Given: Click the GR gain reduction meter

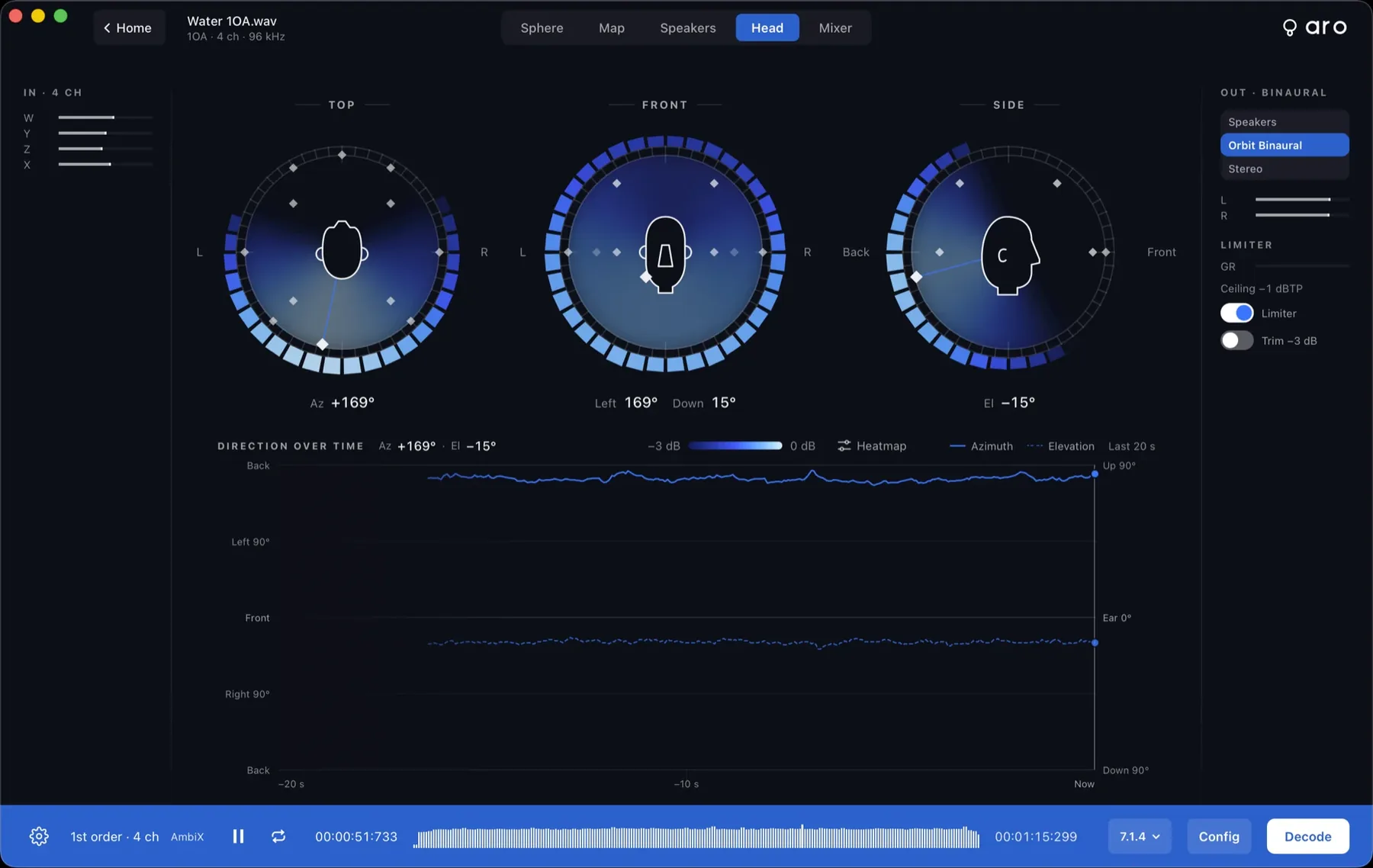Looking at the screenshot, I should [x=1302, y=266].
